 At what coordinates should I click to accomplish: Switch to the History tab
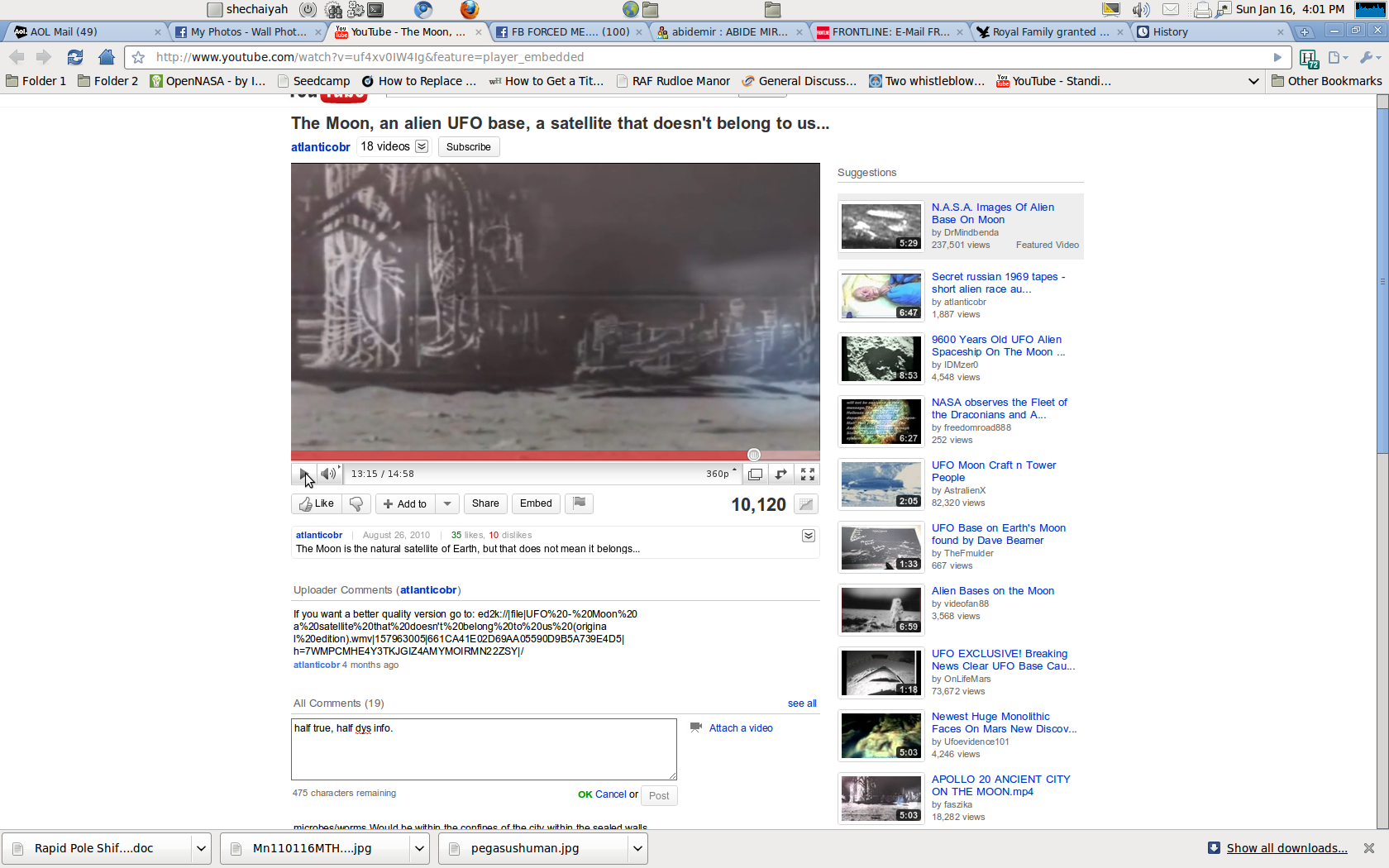[x=1210, y=31]
